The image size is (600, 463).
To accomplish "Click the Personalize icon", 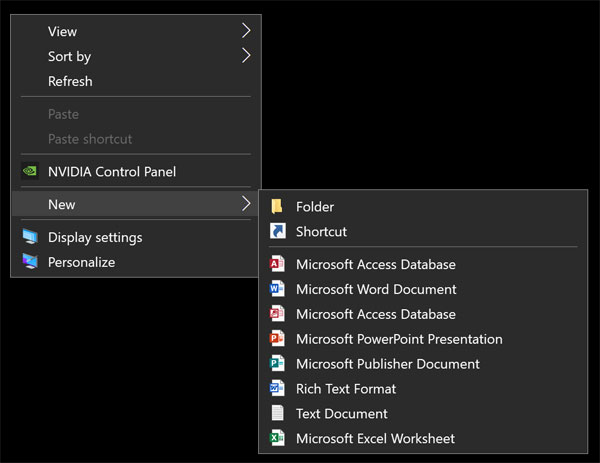I will click(30, 262).
